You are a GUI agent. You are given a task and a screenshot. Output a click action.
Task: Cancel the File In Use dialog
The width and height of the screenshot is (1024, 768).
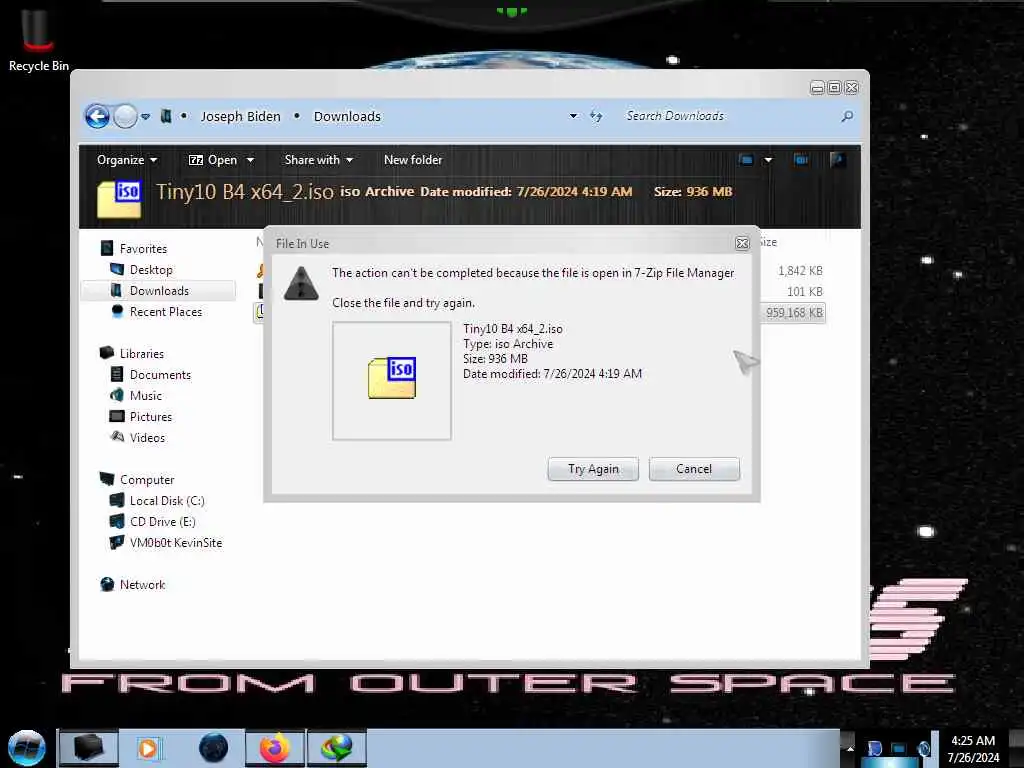point(694,469)
